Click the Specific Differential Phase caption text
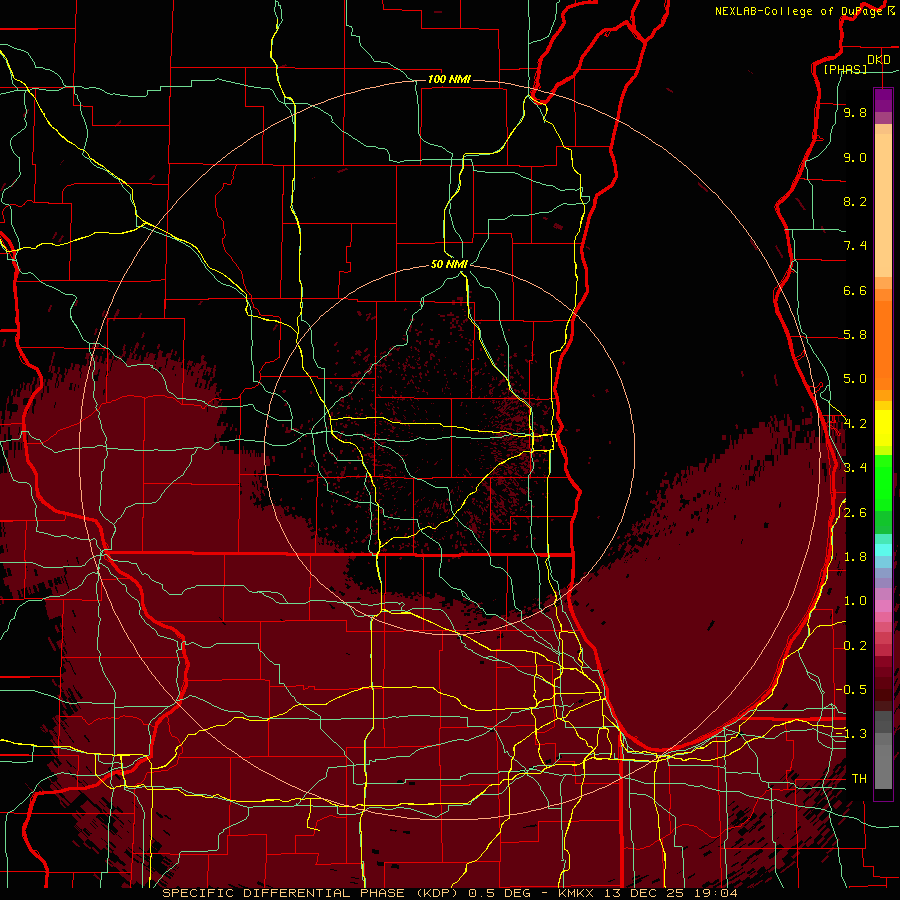Viewport: 900px width, 900px height. 450,893
